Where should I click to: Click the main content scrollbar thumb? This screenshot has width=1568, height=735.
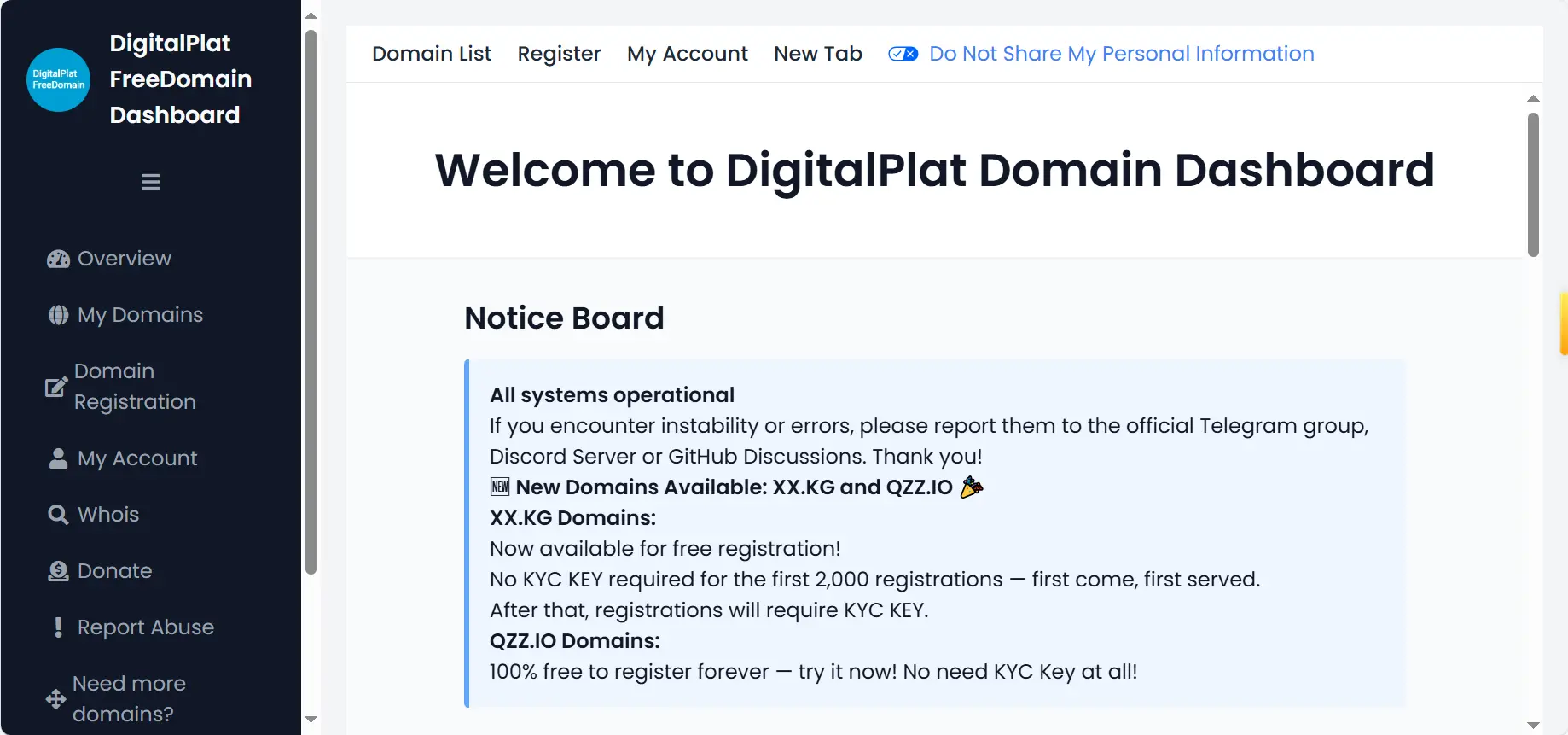pos(1533,184)
